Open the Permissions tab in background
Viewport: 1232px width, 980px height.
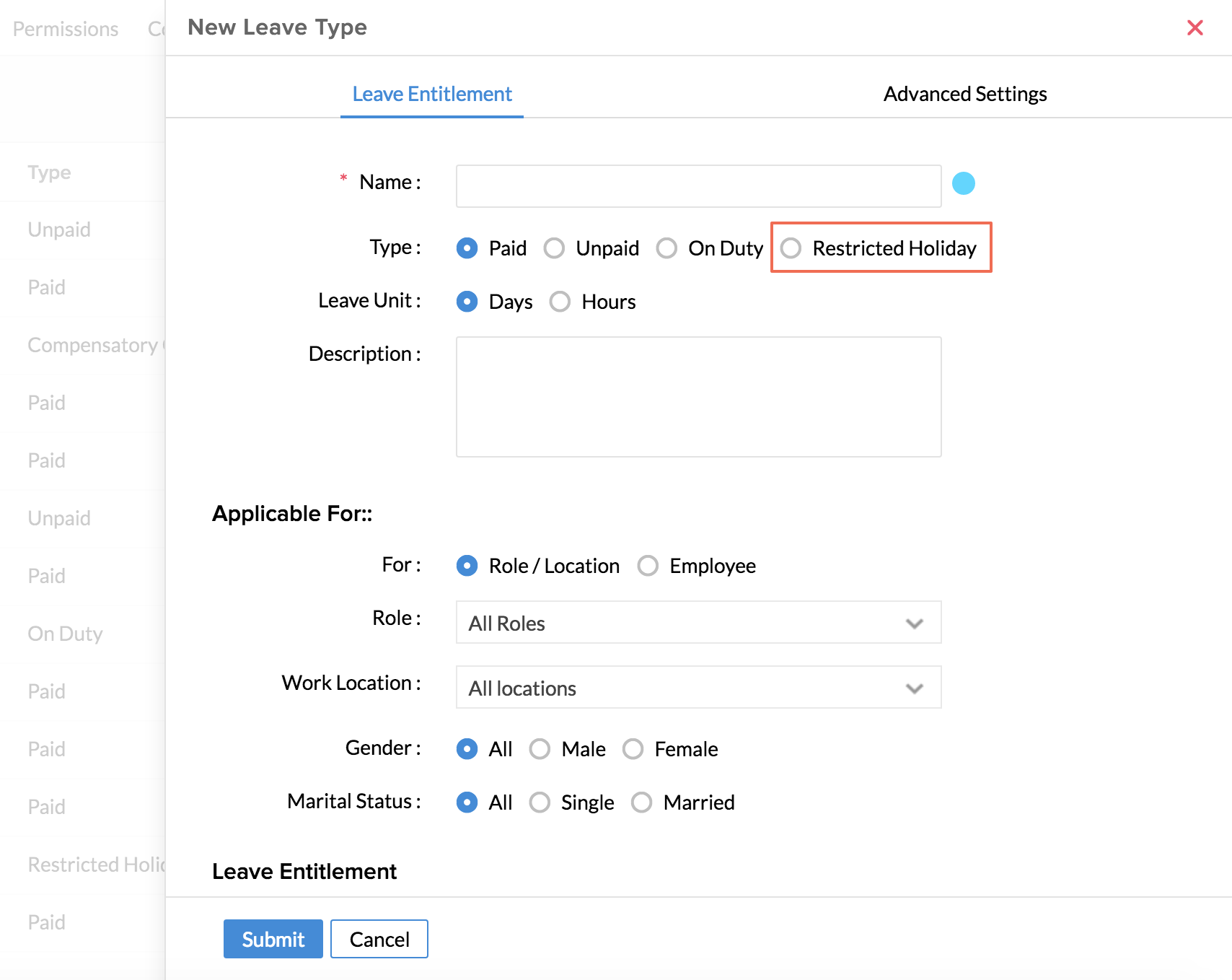point(66,30)
